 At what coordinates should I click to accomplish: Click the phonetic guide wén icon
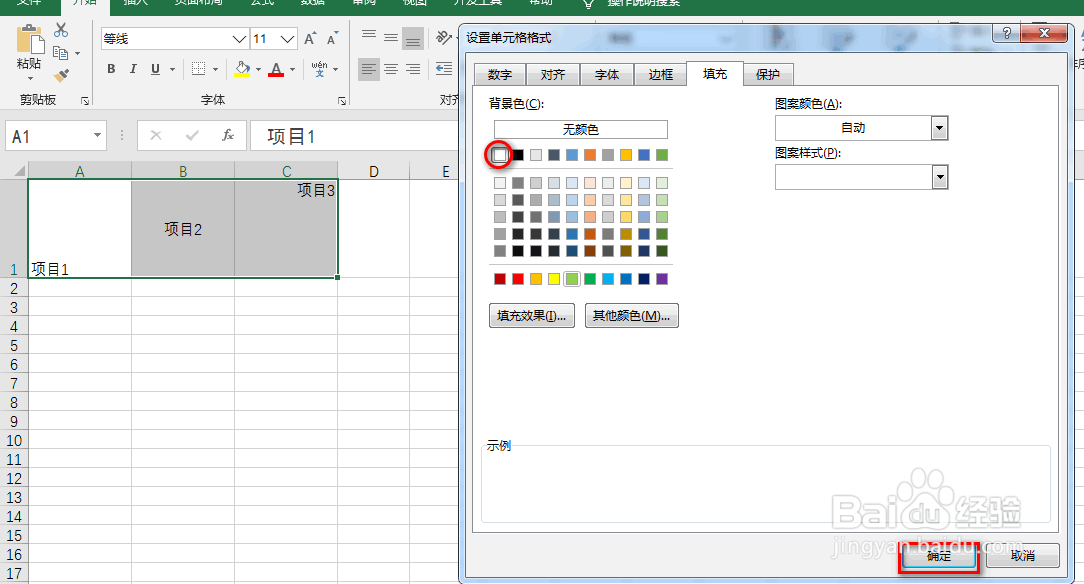coord(319,68)
